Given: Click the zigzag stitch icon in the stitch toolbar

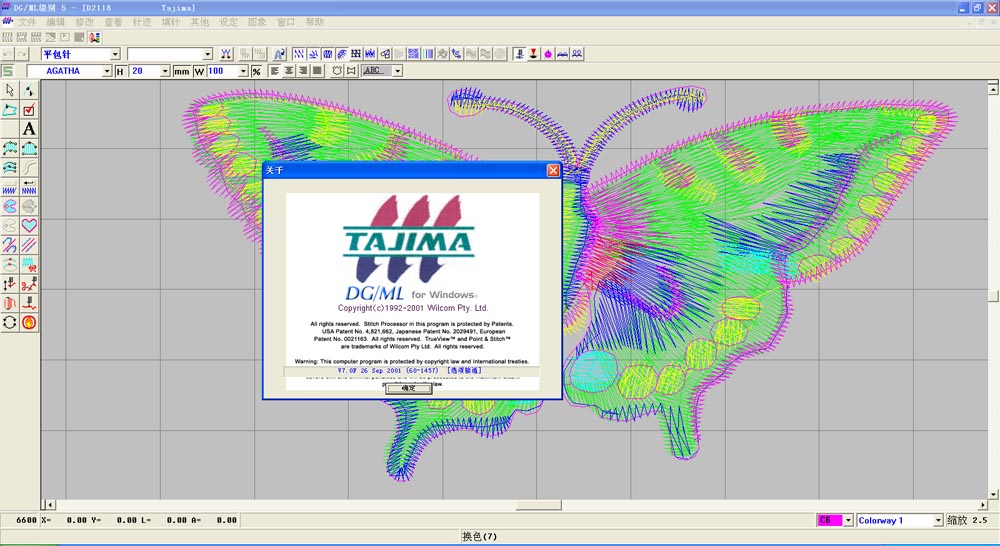Looking at the screenshot, I should pos(298,54).
